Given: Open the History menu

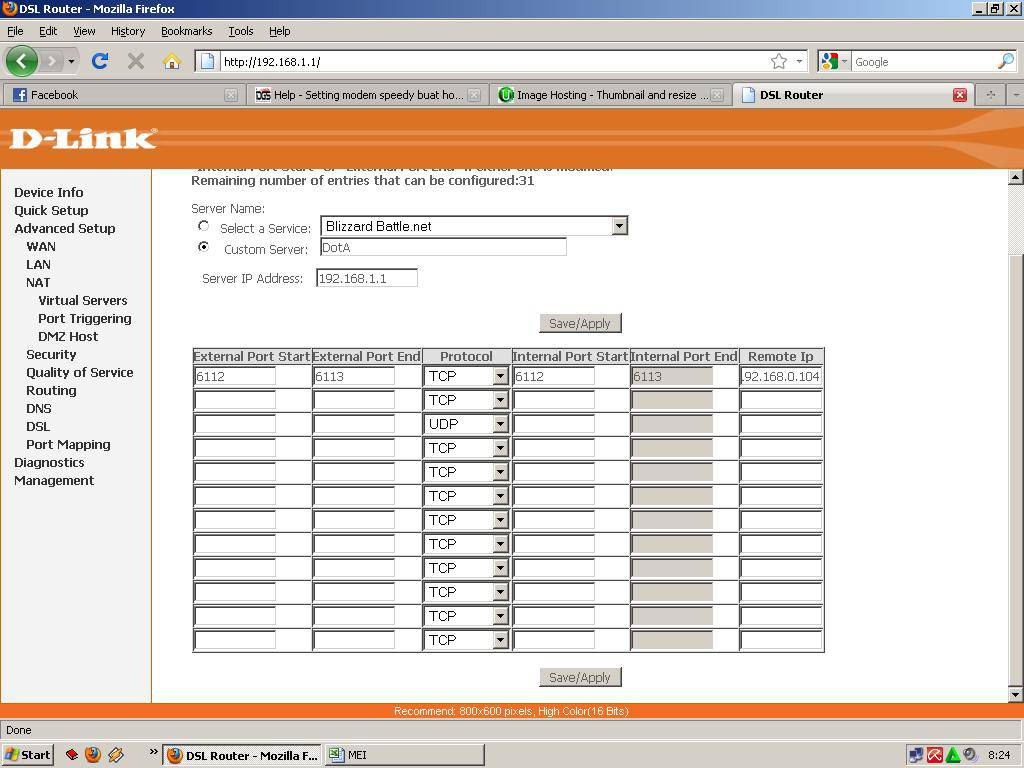Looking at the screenshot, I should (x=128, y=31).
